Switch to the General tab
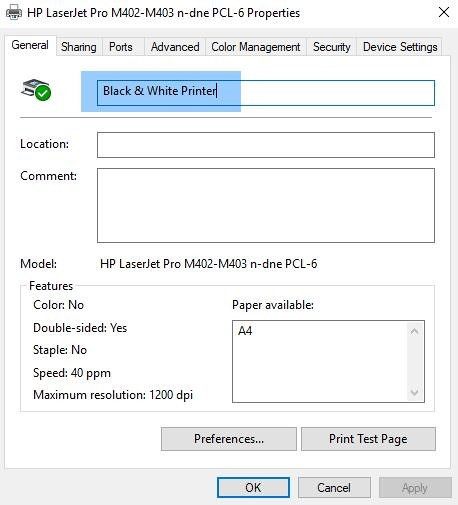The width and height of the screenshot is (458, 505). [x=30, y=45]
